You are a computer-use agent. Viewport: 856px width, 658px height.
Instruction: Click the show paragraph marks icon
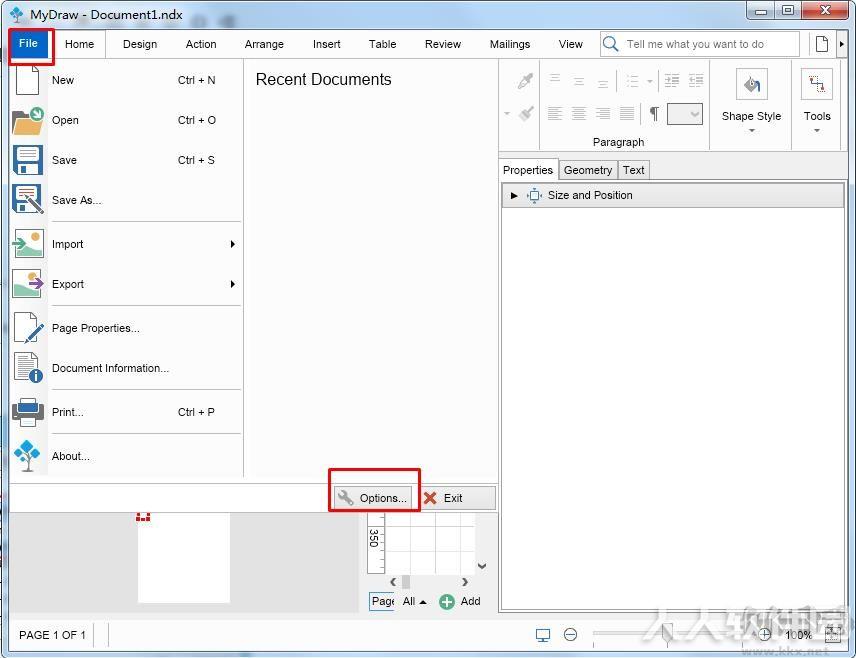(653, 114)
